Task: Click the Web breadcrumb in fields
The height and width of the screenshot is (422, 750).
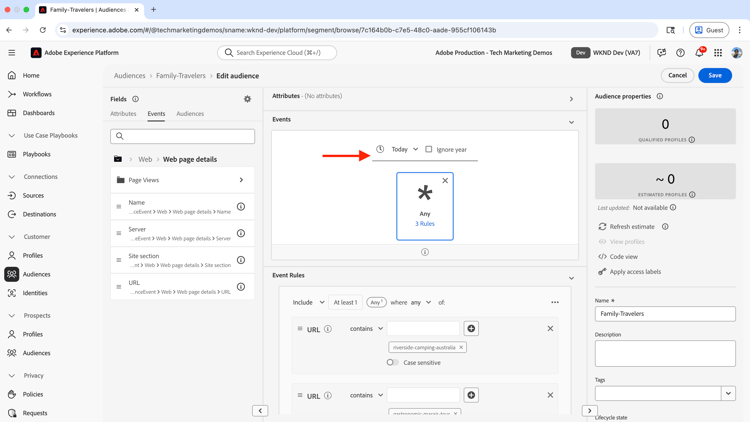Action: tap(145, 159)
